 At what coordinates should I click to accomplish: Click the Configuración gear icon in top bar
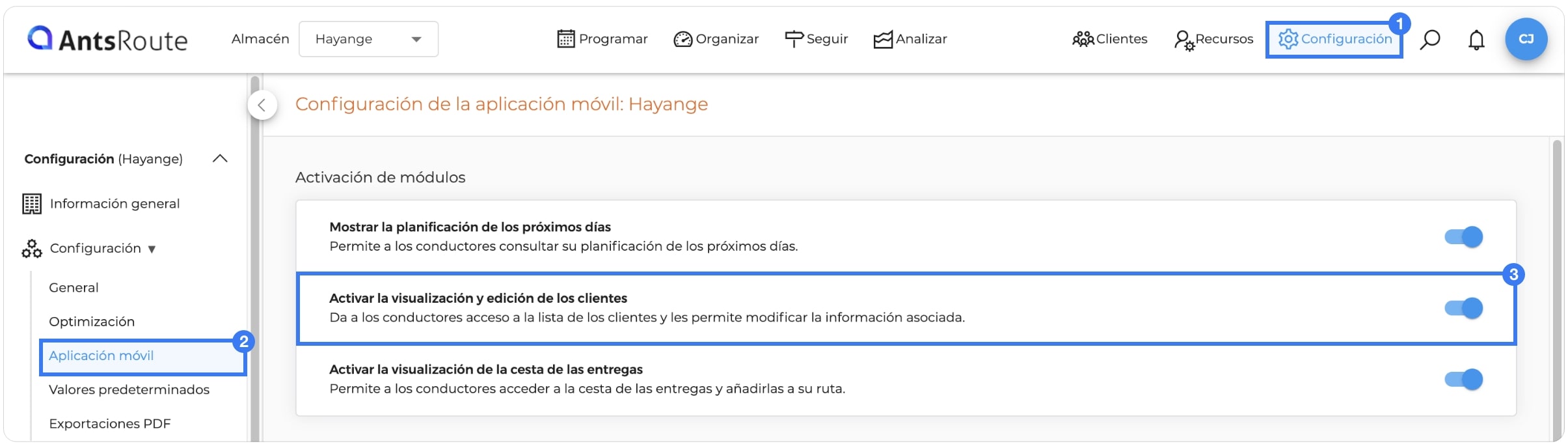pos(1288,39)
